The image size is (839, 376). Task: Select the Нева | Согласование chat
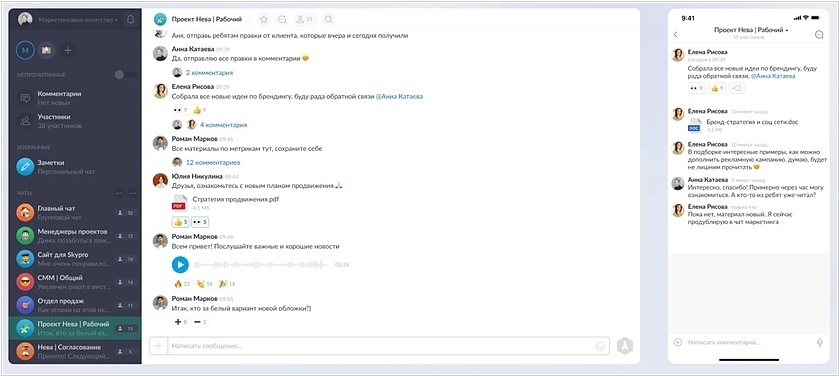point(75,351)
